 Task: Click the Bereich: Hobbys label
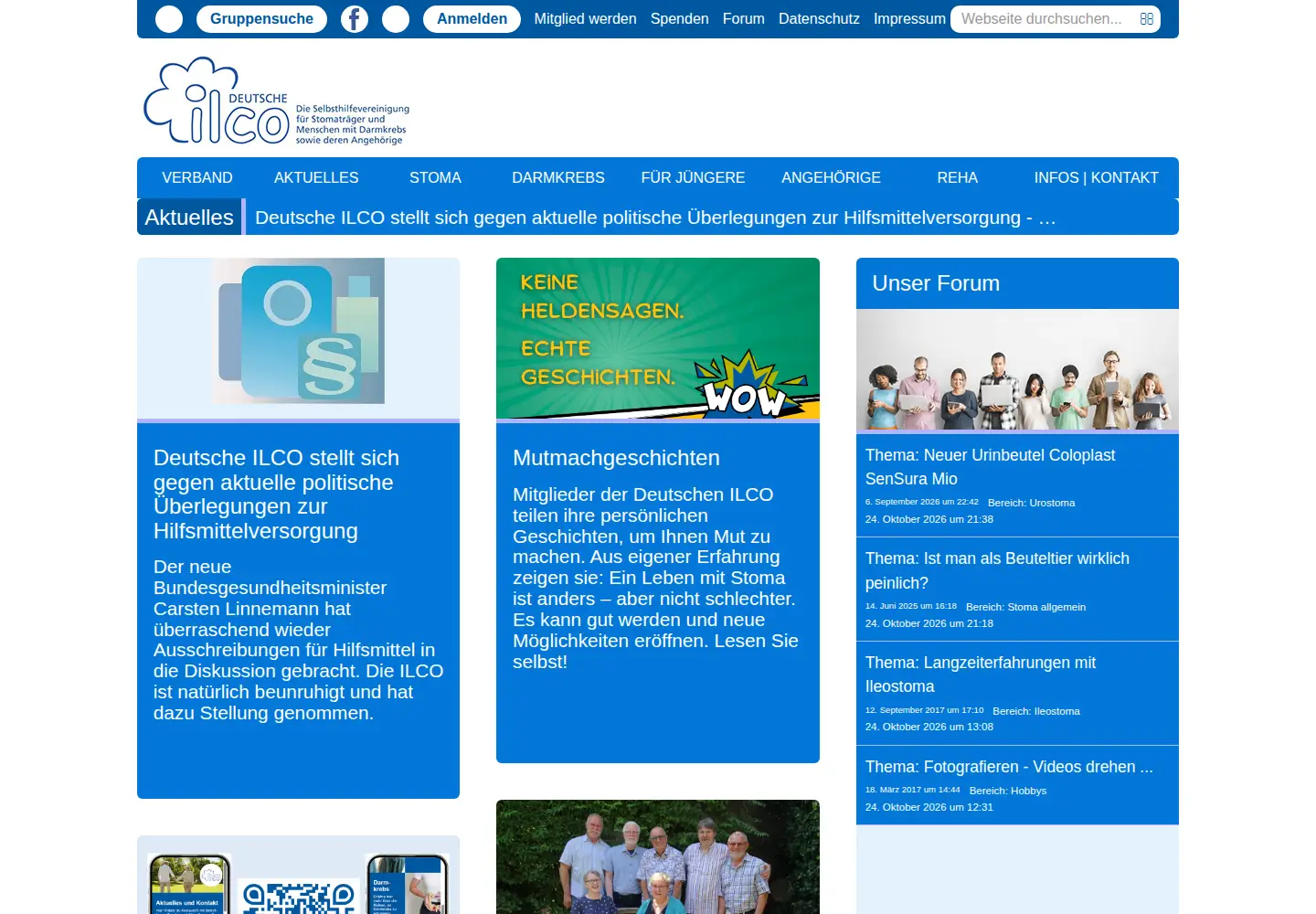1007,791
